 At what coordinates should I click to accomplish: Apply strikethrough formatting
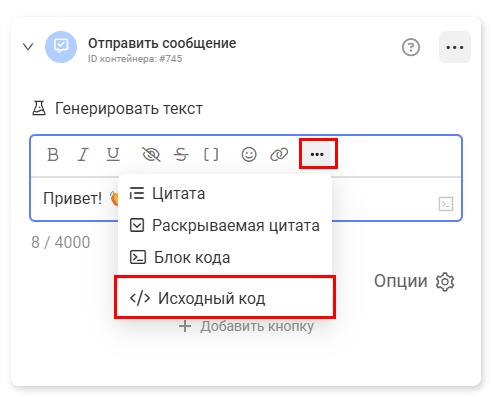[x=181, y=154]
